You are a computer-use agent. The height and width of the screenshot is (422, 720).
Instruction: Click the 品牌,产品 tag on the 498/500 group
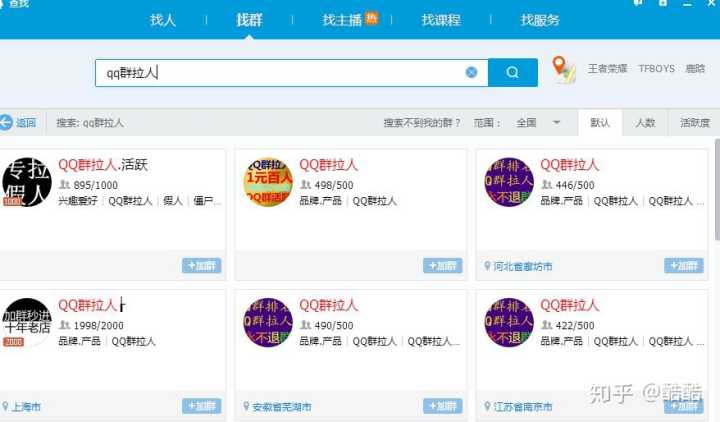click(321, 201)
